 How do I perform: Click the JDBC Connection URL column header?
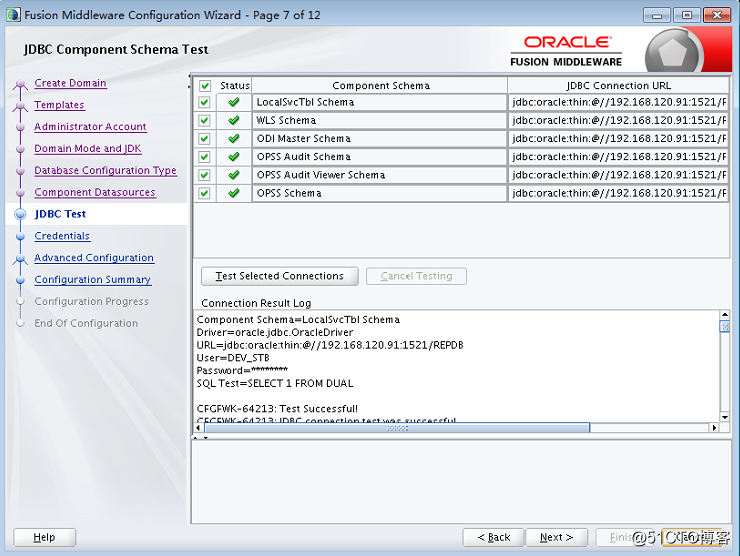618,86
